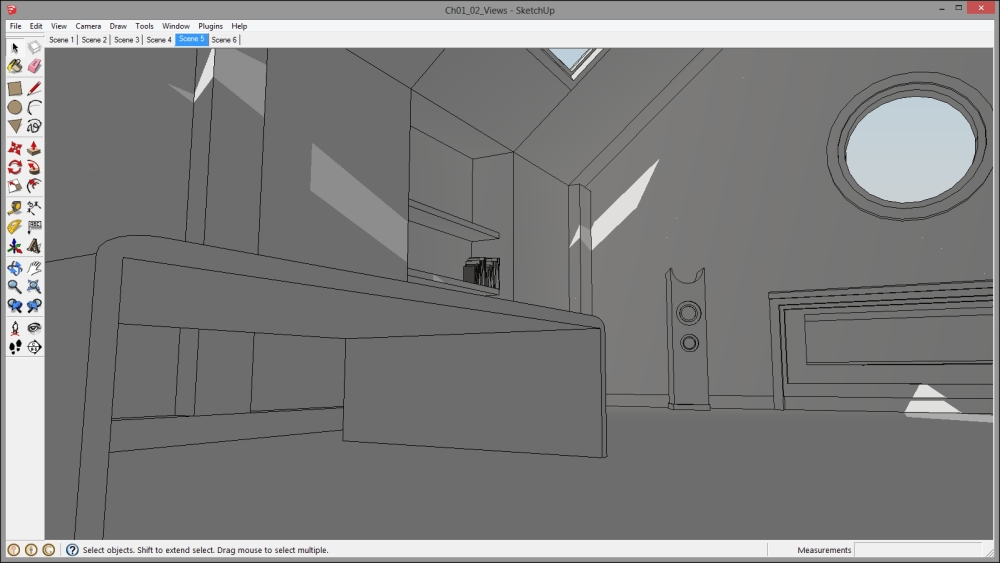Pick the Tape Measure tool

15,208
